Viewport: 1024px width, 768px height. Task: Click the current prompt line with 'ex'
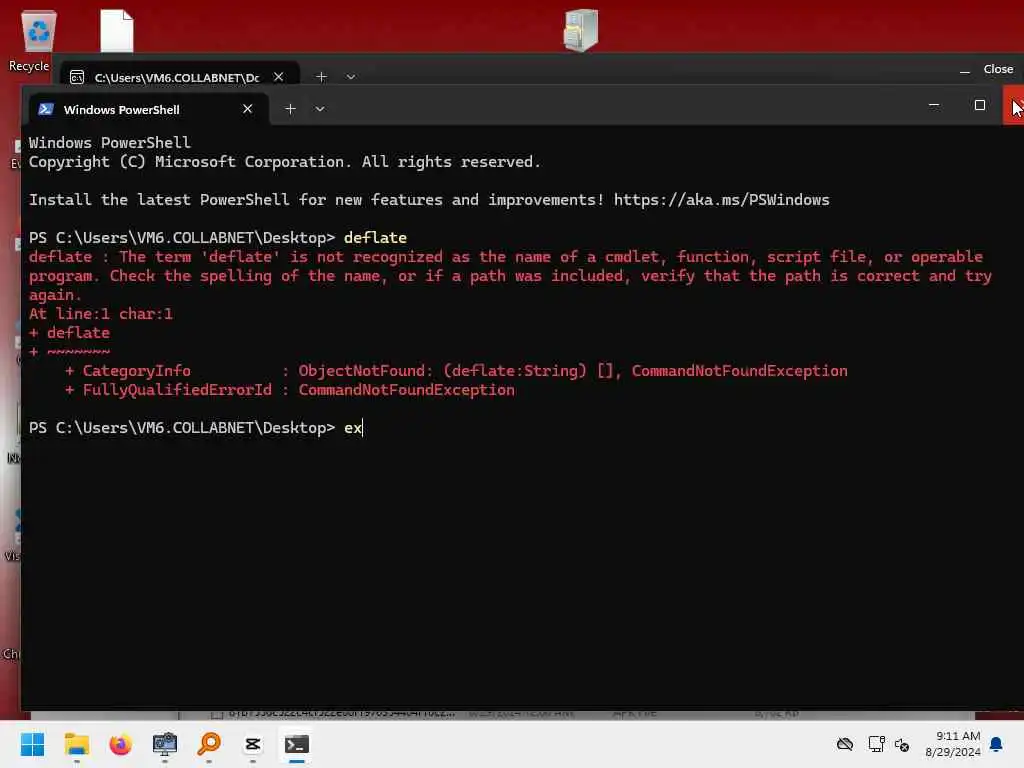[195, 428]
